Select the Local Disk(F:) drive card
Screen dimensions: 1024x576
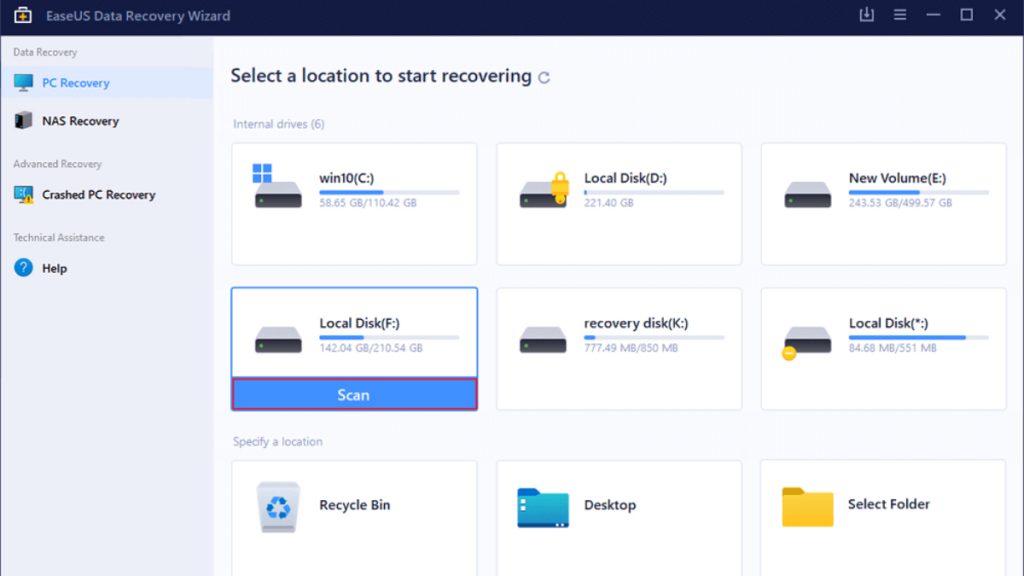[354, 334]
